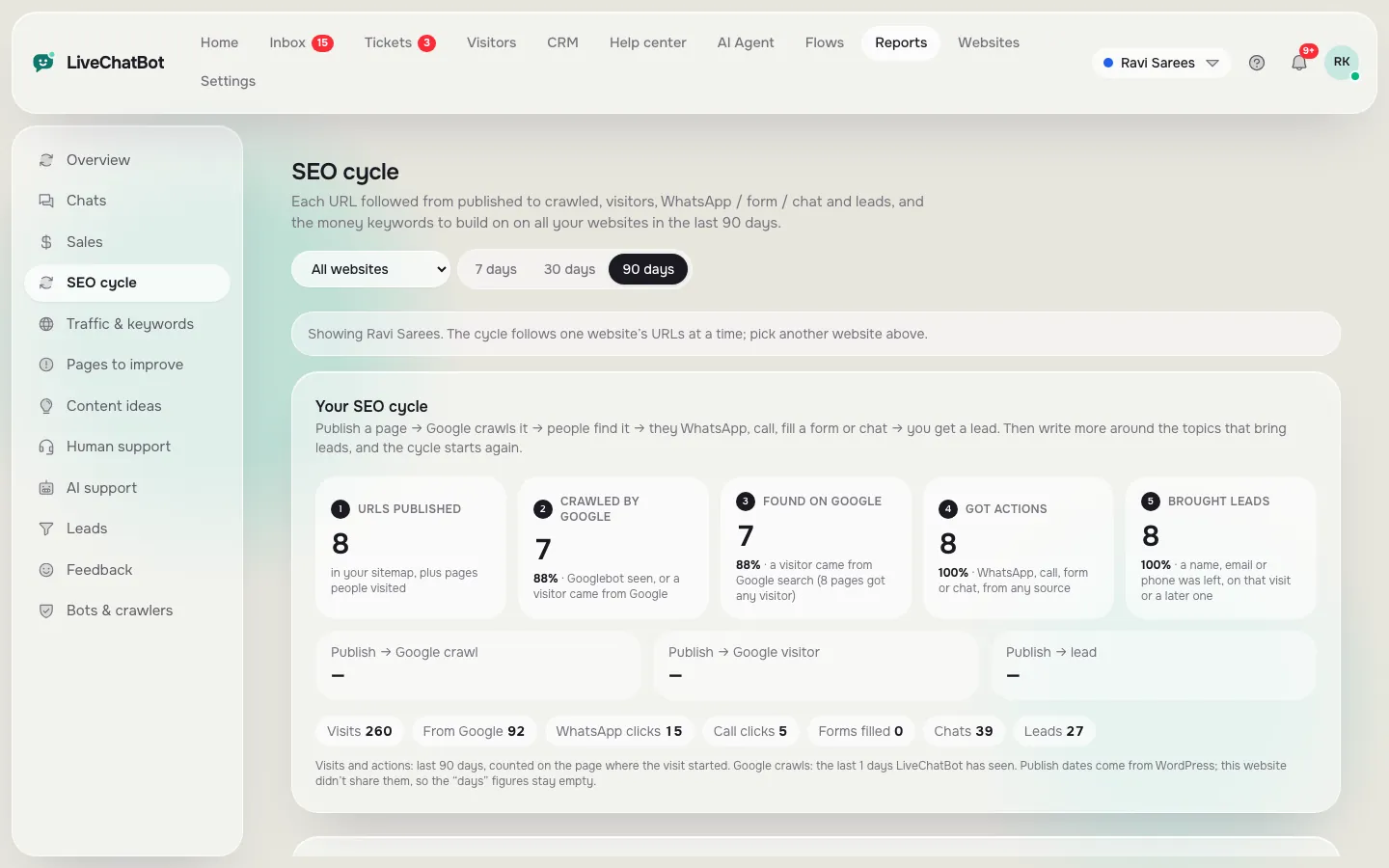
Task: Open the help question mark icon
Action: [x=1257, y=63]
